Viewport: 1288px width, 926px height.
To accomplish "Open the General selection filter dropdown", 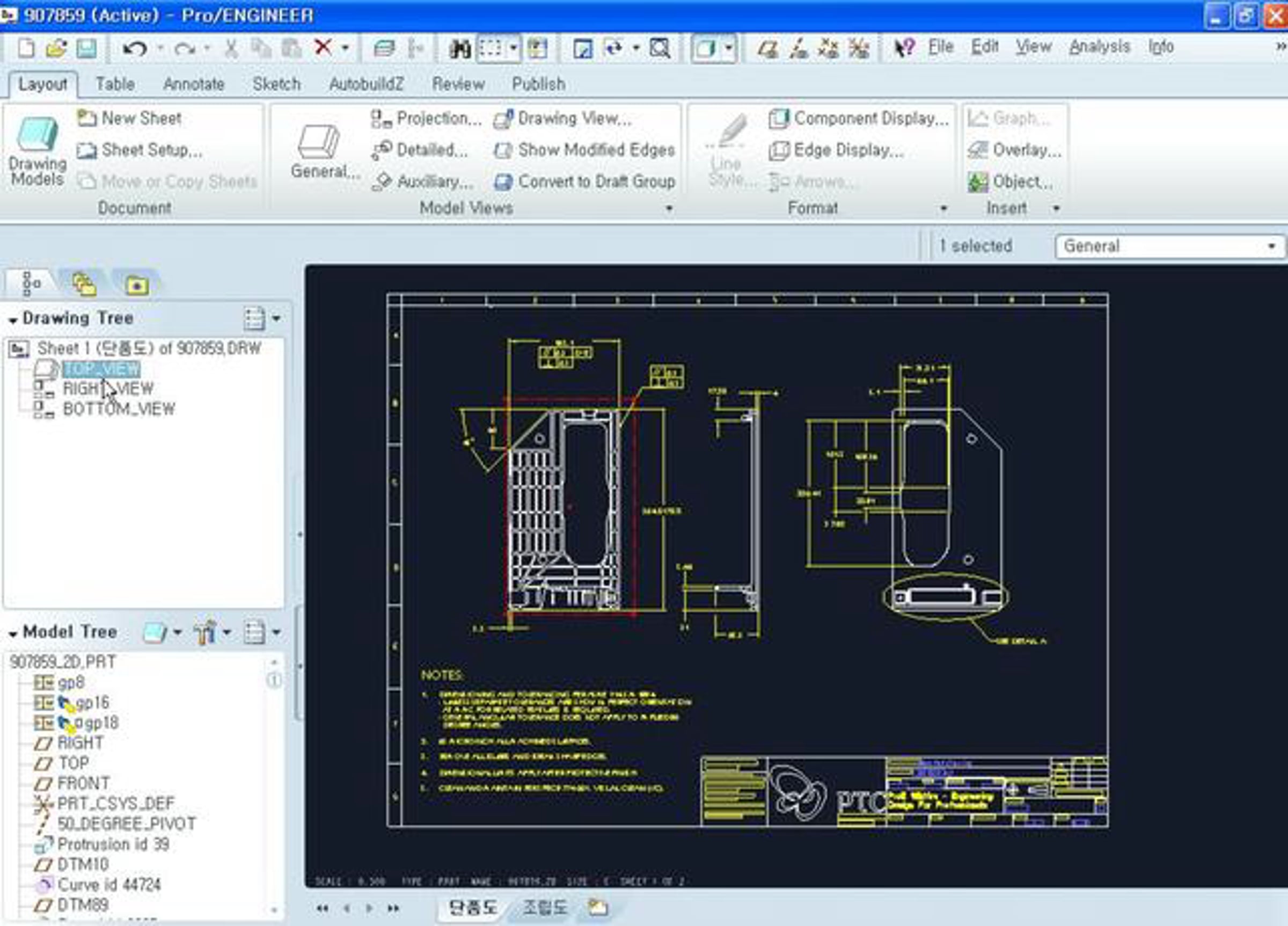I will 1170,246.
